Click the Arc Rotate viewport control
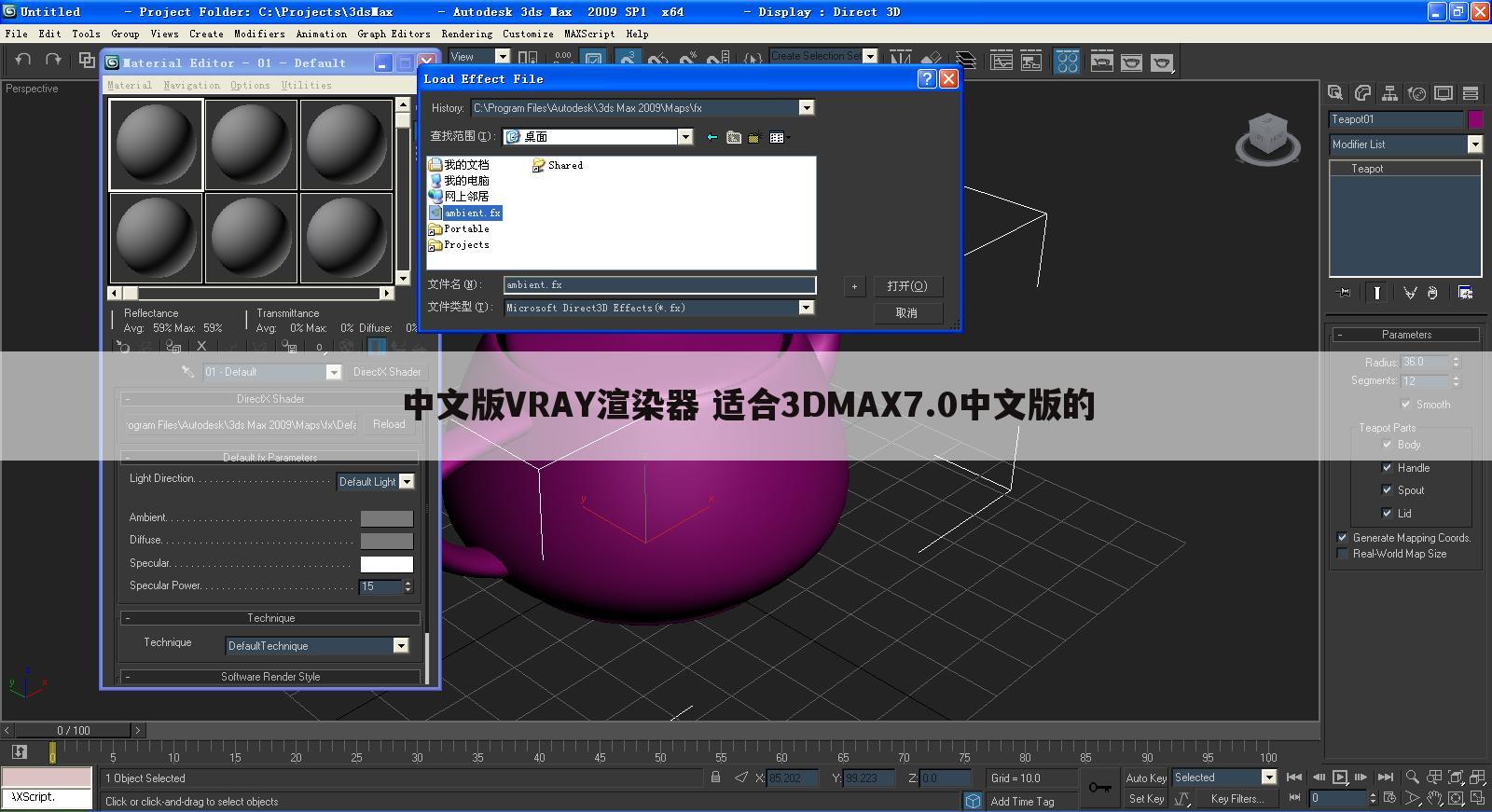This screenshot has width=1492, height=812. click(1457, 799)
